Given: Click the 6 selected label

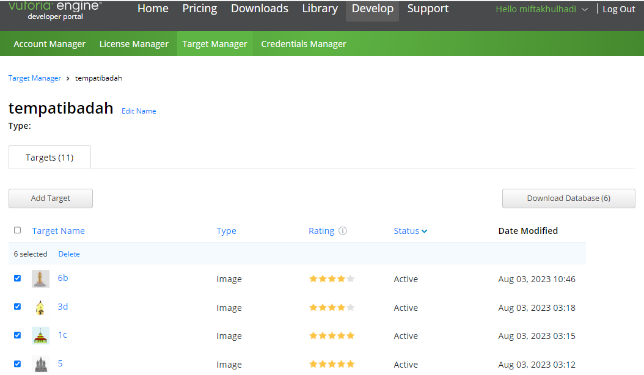Looking at the screenshot, I should [x=30, y=254].
